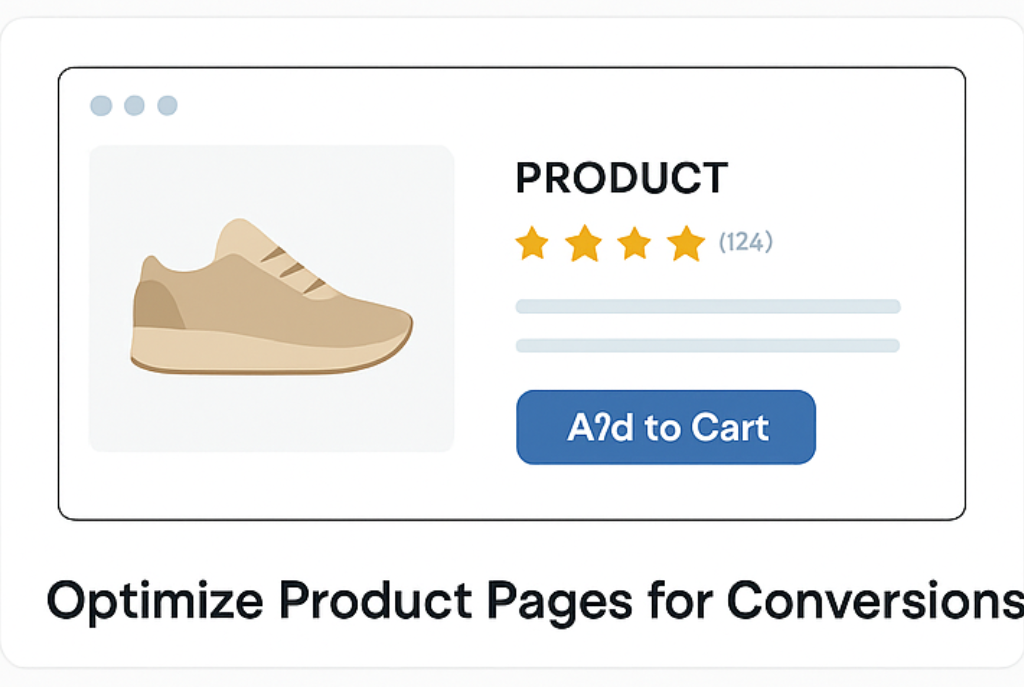Viewport: 1024px width, 687px height.
Task: Click the upper gray description line
Action: pyautogui.click(x=708, y=306)
